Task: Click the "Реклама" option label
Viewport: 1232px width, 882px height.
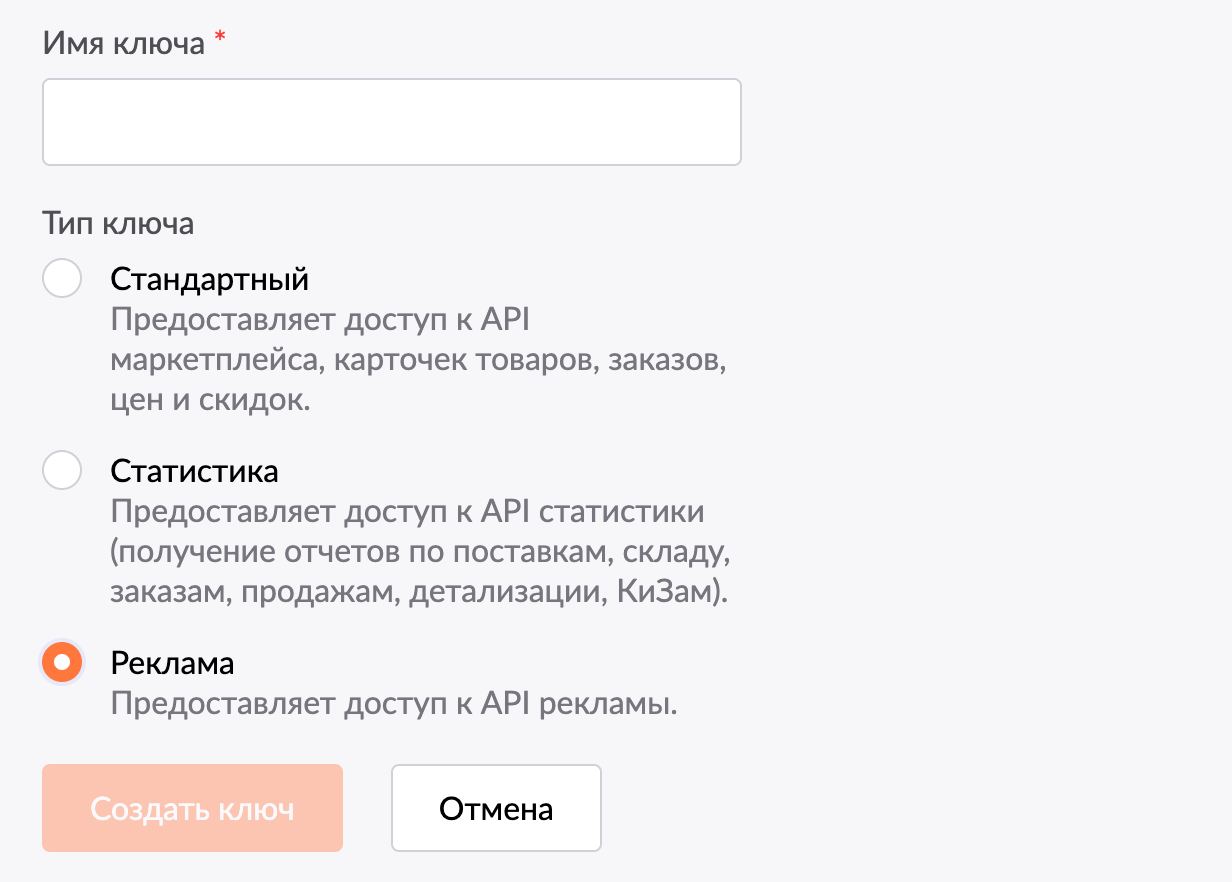Action: click(172, 662)
